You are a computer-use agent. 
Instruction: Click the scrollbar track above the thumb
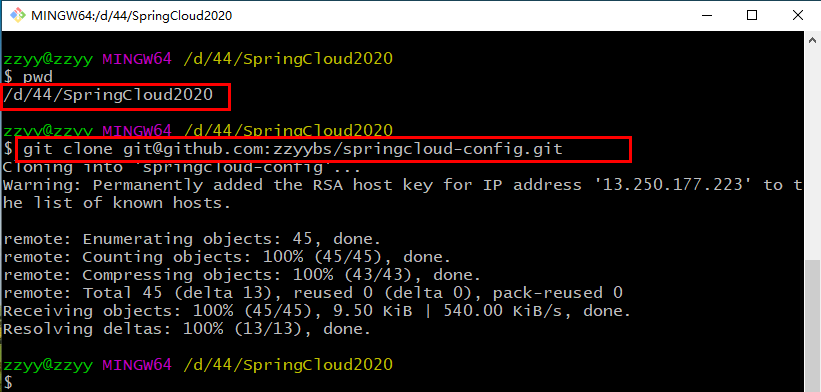click(812, 154)
